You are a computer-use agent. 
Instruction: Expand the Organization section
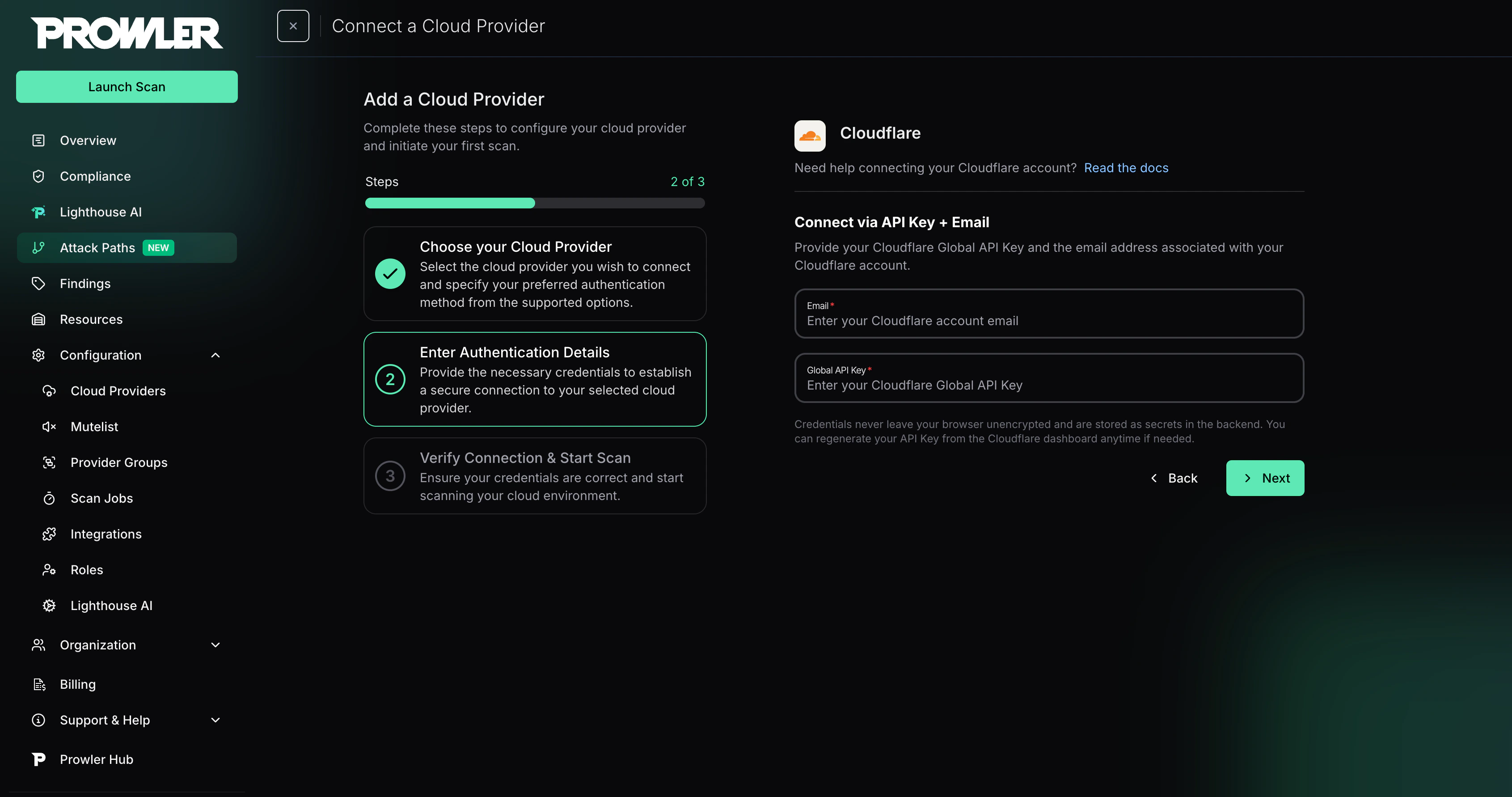(215, 644)
